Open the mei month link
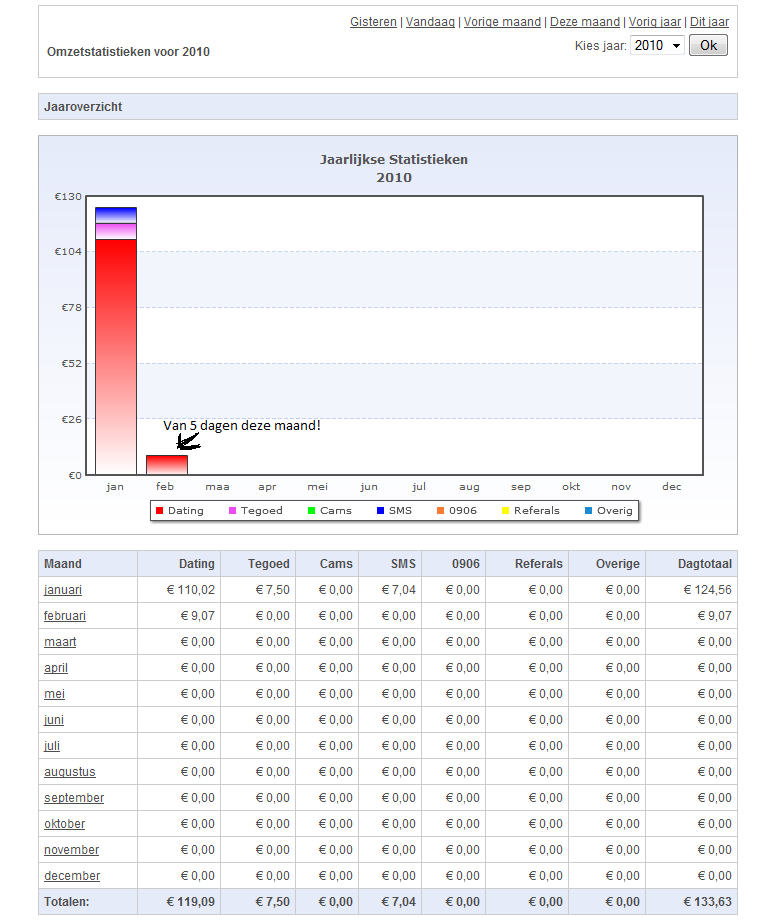 click(x=54, y=693)
